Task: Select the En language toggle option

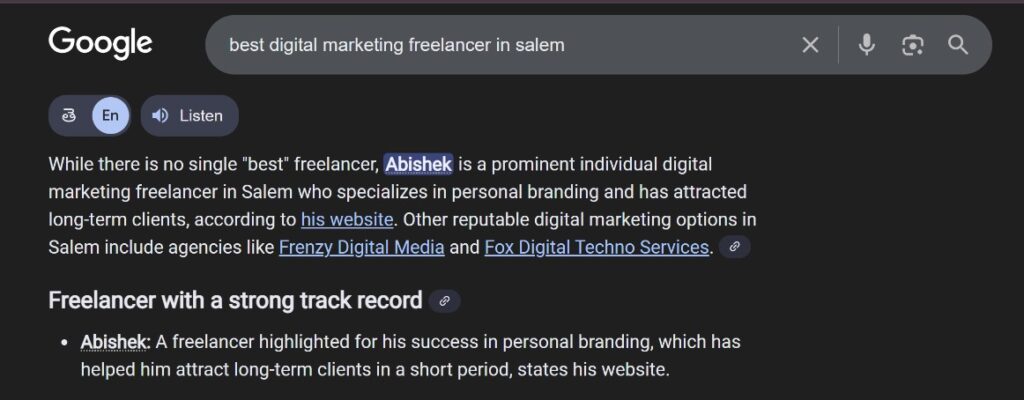Action: coord(110,116)
